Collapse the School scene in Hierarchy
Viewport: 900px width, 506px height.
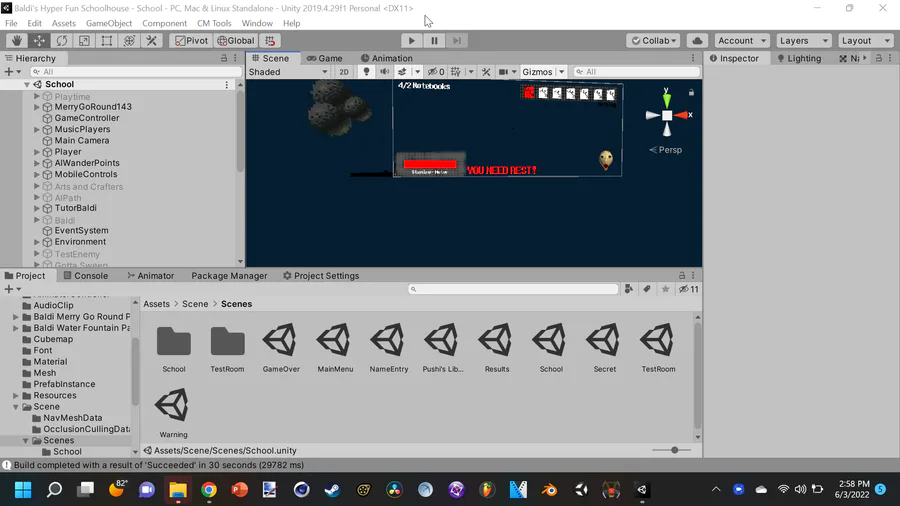tap(26, 84)
